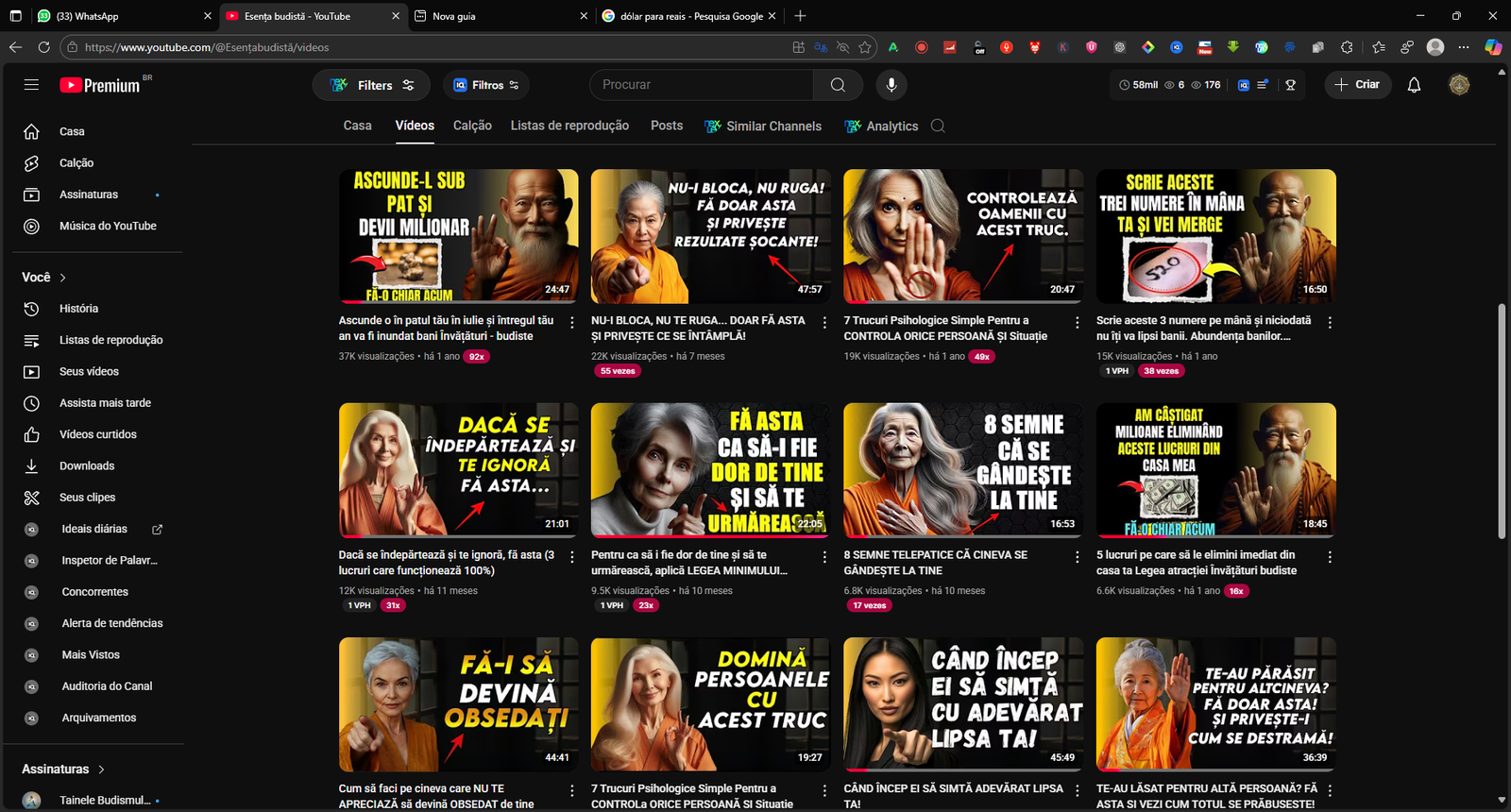Expand the Assinaturas section heading
Screen dimensions: 1511x812
pos(63,770)
